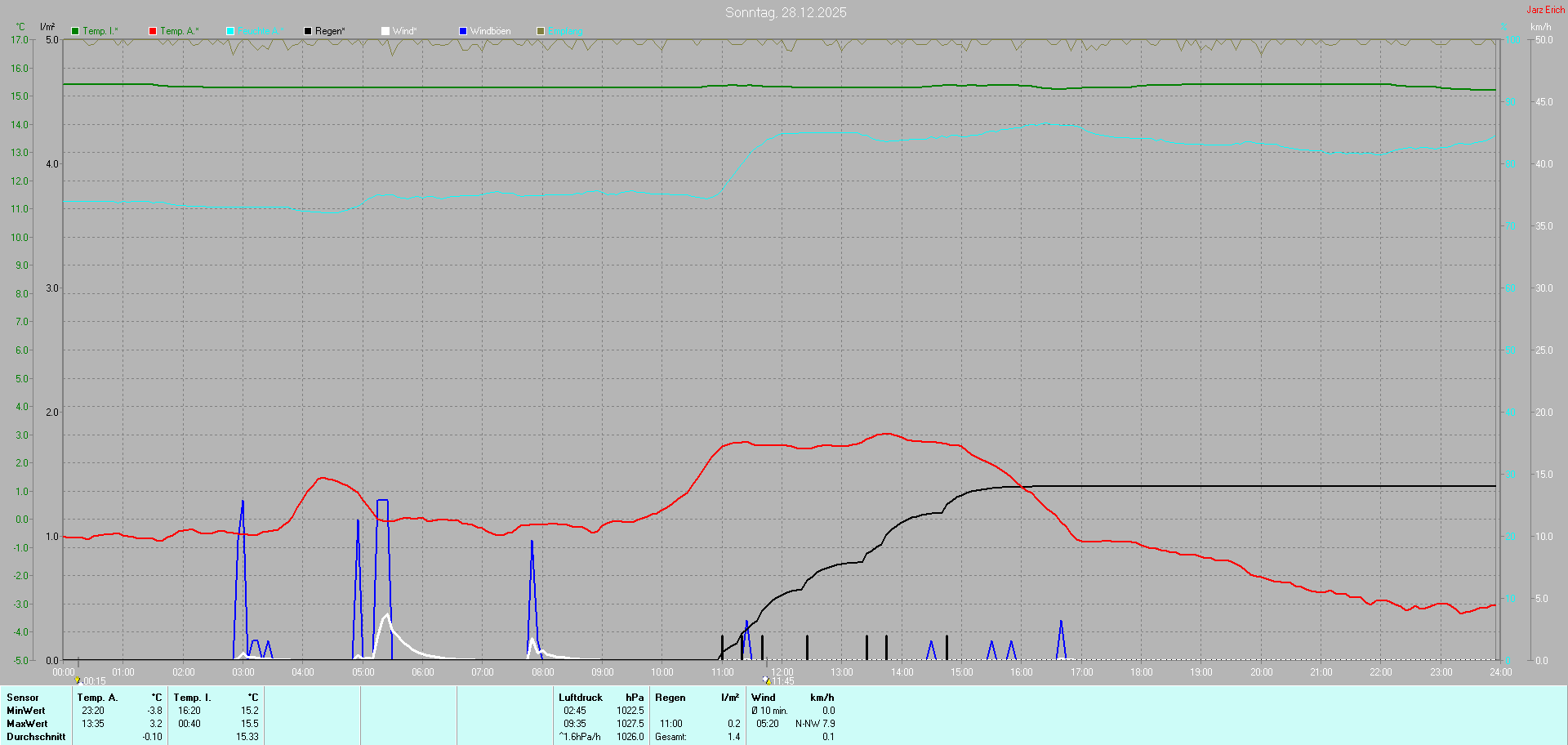Click the 'Jarz Erich' credit text

tap(1546, 10)
